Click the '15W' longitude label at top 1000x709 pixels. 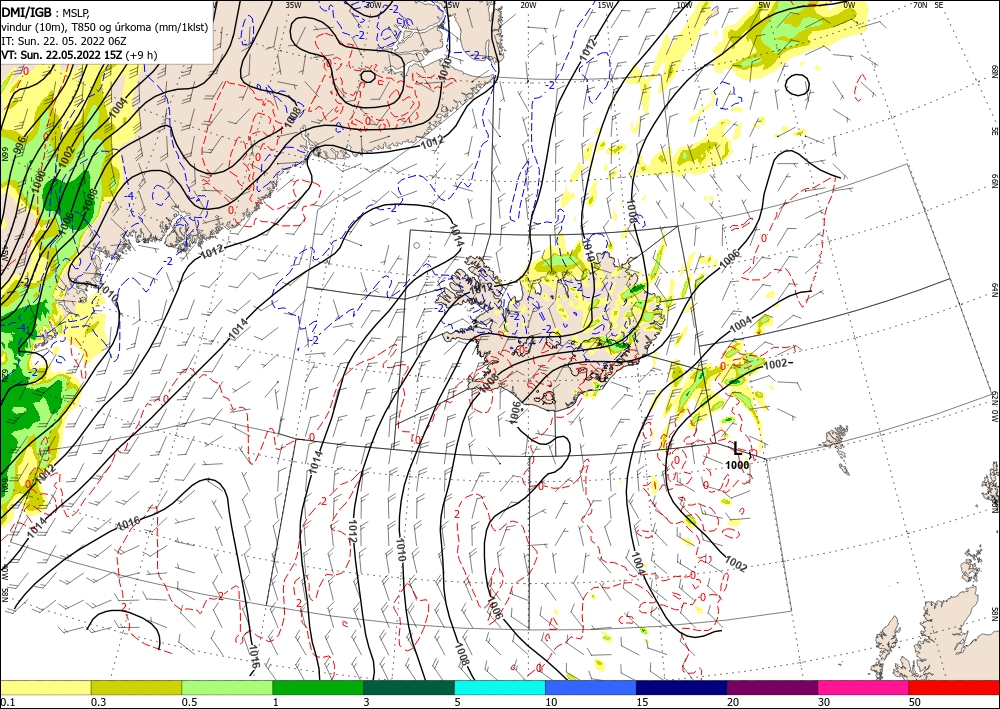[x=606, y=5]
